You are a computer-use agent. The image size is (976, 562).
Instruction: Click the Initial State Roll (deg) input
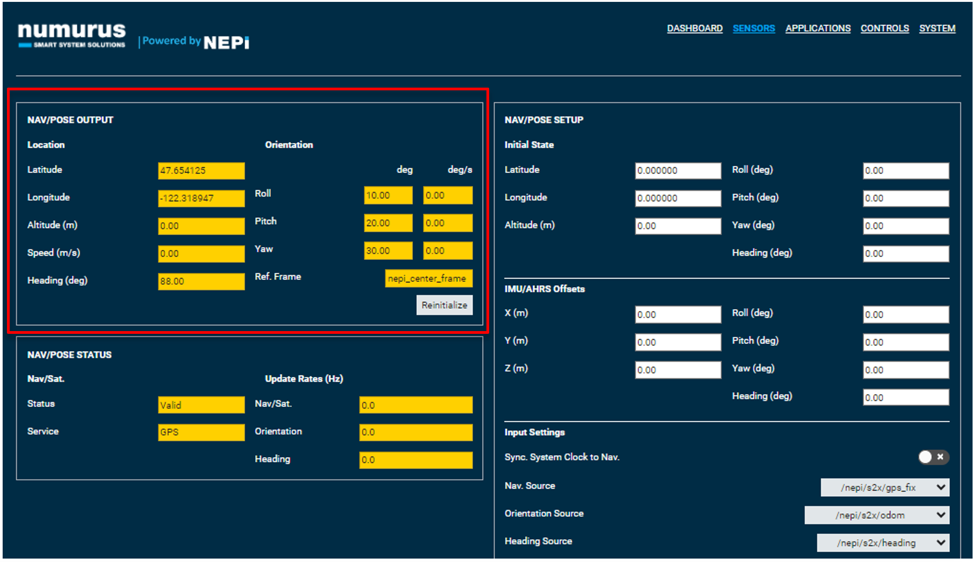pyautogui.click(x=906, y=171)
